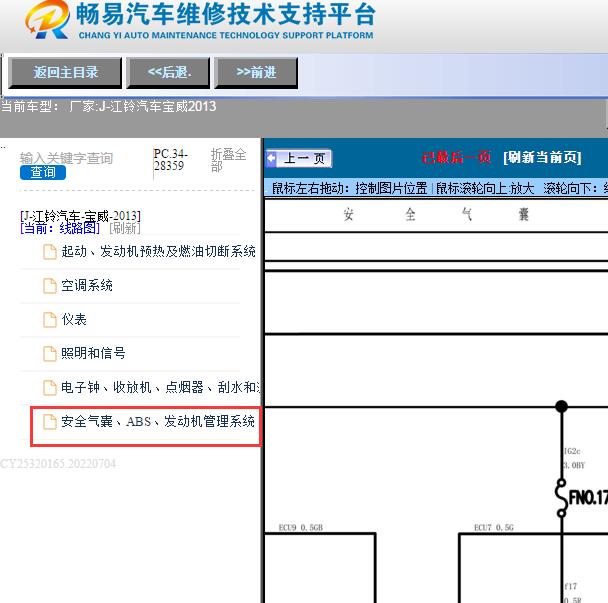Click the page icon beside 仪表
The width and height of the screenshot is (608, 603).
click(50, 320)
